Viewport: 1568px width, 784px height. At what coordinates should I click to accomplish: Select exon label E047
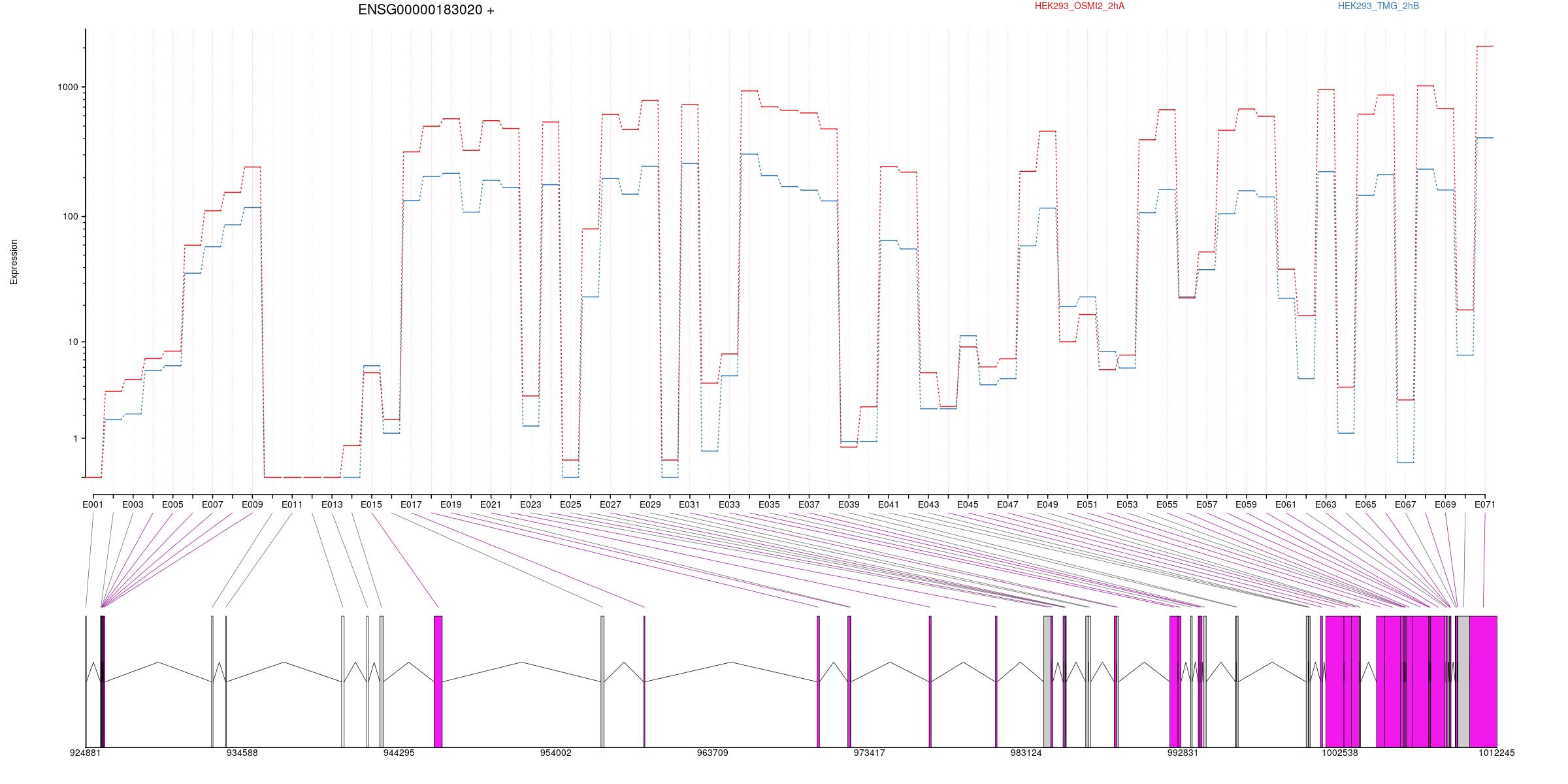[1007, 504]
